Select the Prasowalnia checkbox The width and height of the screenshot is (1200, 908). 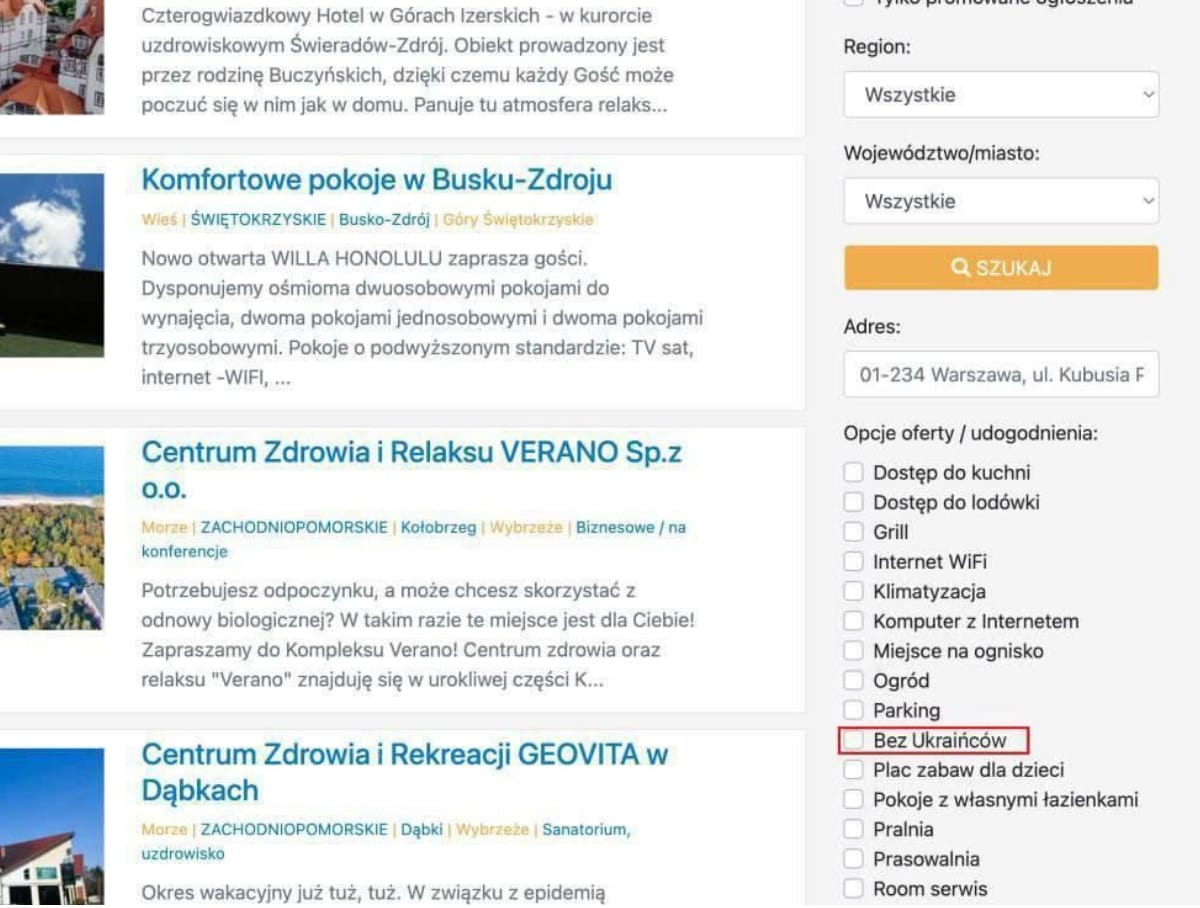tap(853, 859)
